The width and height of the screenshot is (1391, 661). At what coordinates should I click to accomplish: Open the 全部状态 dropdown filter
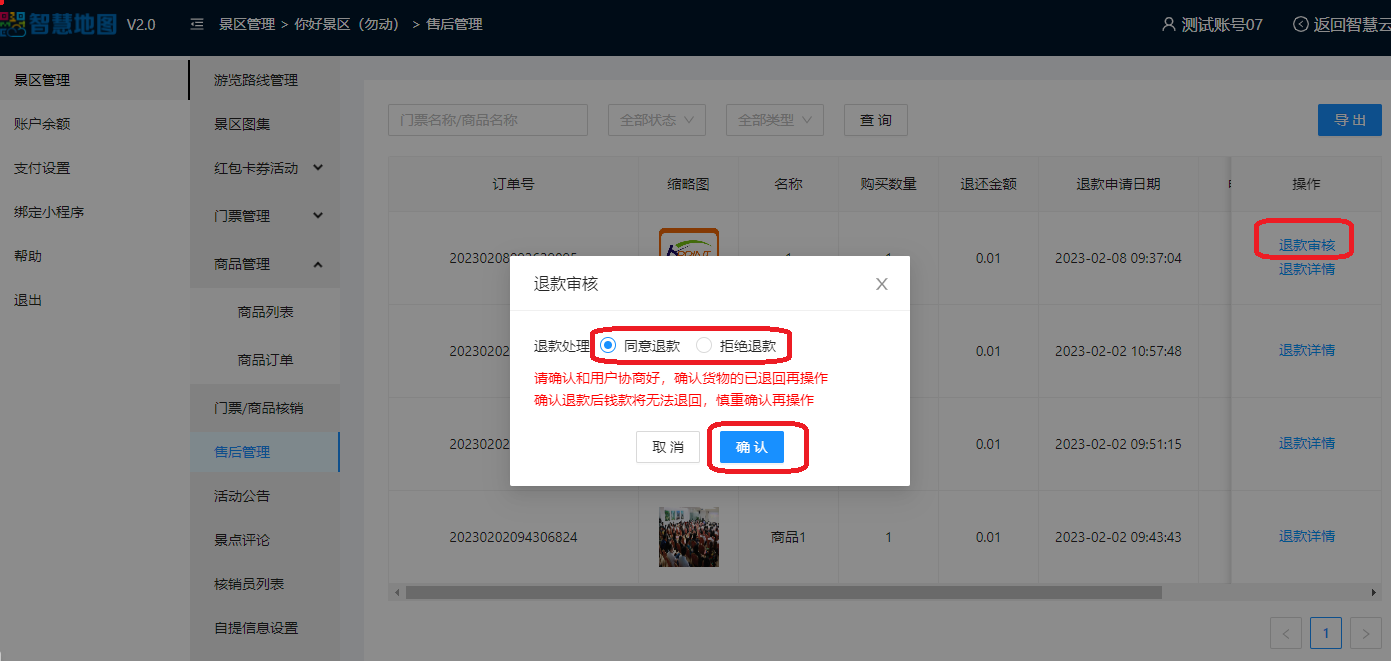pos(657,120)
